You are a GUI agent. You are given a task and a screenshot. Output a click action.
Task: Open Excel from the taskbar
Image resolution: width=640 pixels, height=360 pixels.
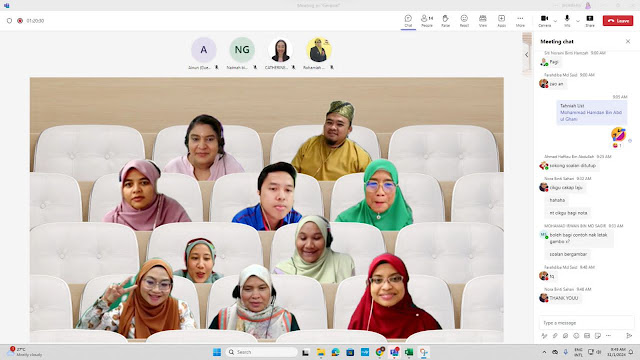pos(409,352)
